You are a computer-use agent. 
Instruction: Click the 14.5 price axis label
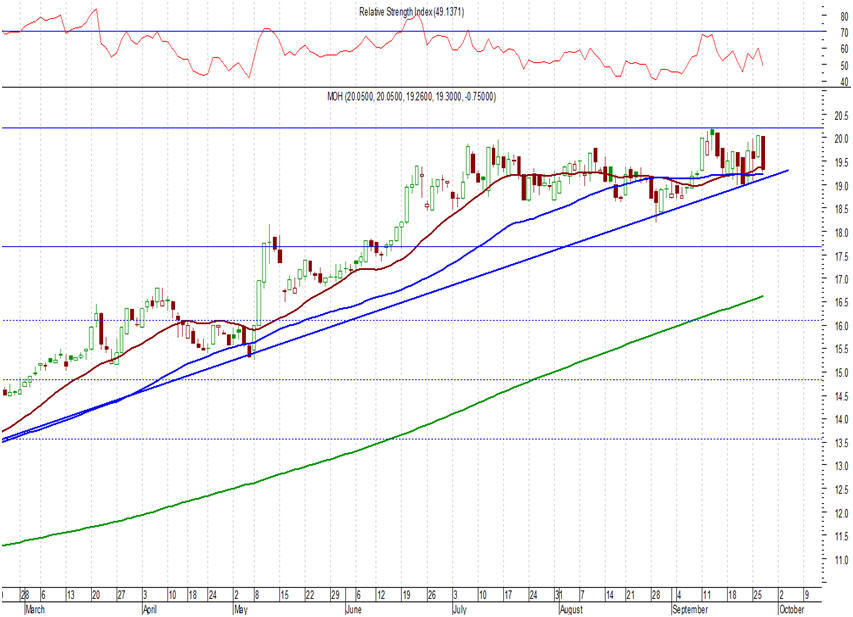841,396
